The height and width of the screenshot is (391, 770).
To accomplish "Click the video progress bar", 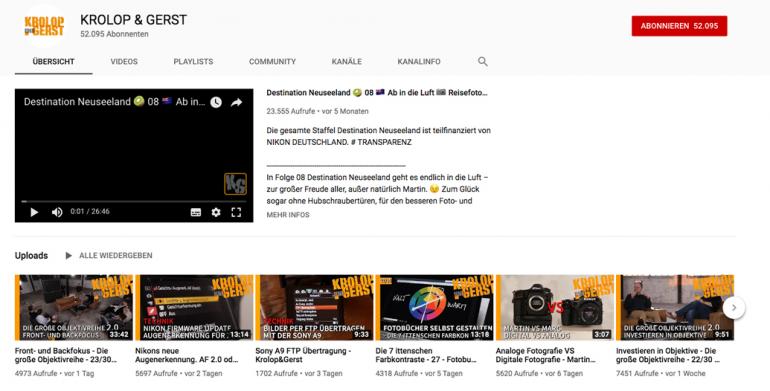I will click(134, 201).
